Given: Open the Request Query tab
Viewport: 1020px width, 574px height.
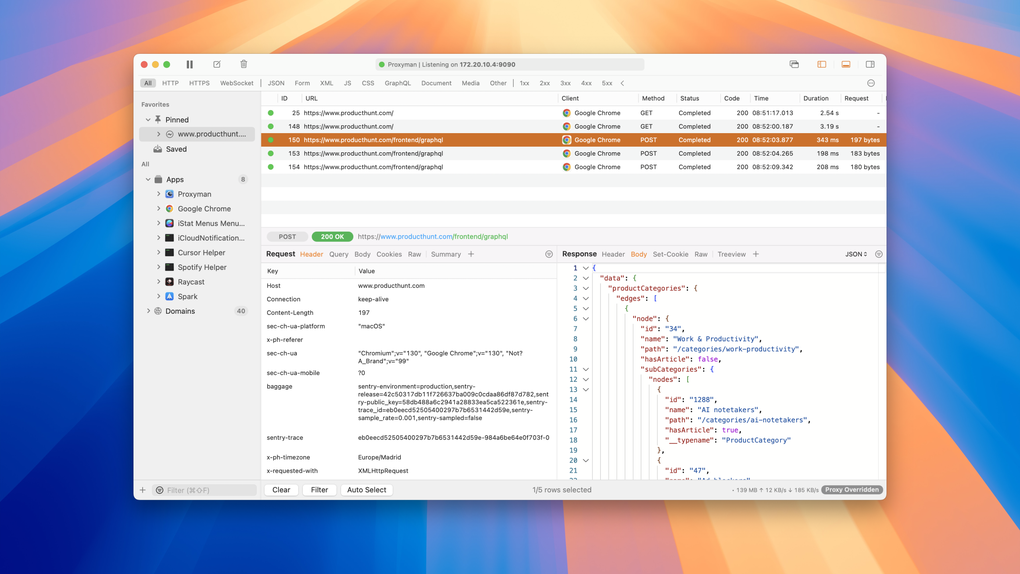Looking at the screenshot, I should [x=338, y=254].
